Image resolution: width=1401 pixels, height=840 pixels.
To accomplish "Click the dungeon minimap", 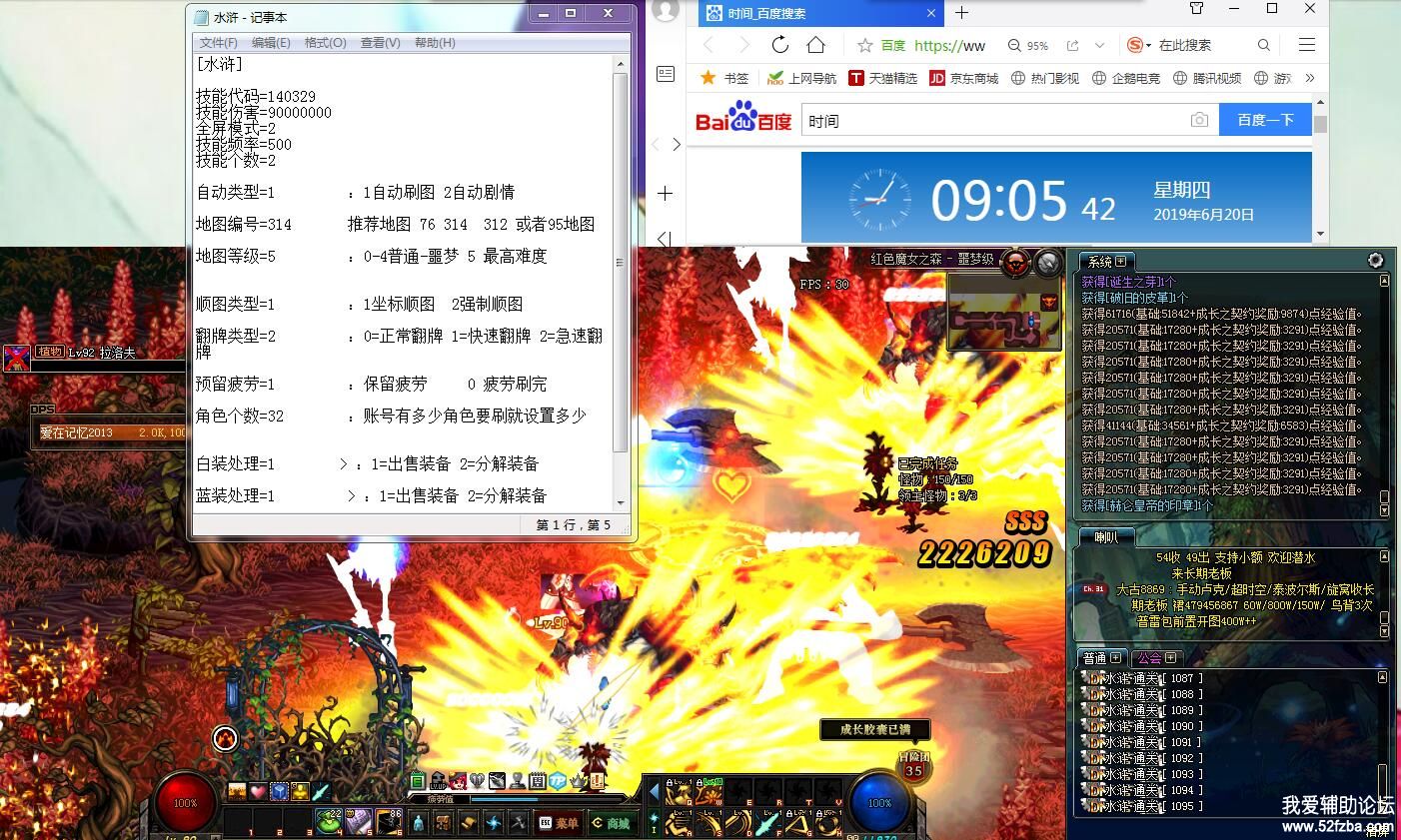I will (x=1003, y=312).
